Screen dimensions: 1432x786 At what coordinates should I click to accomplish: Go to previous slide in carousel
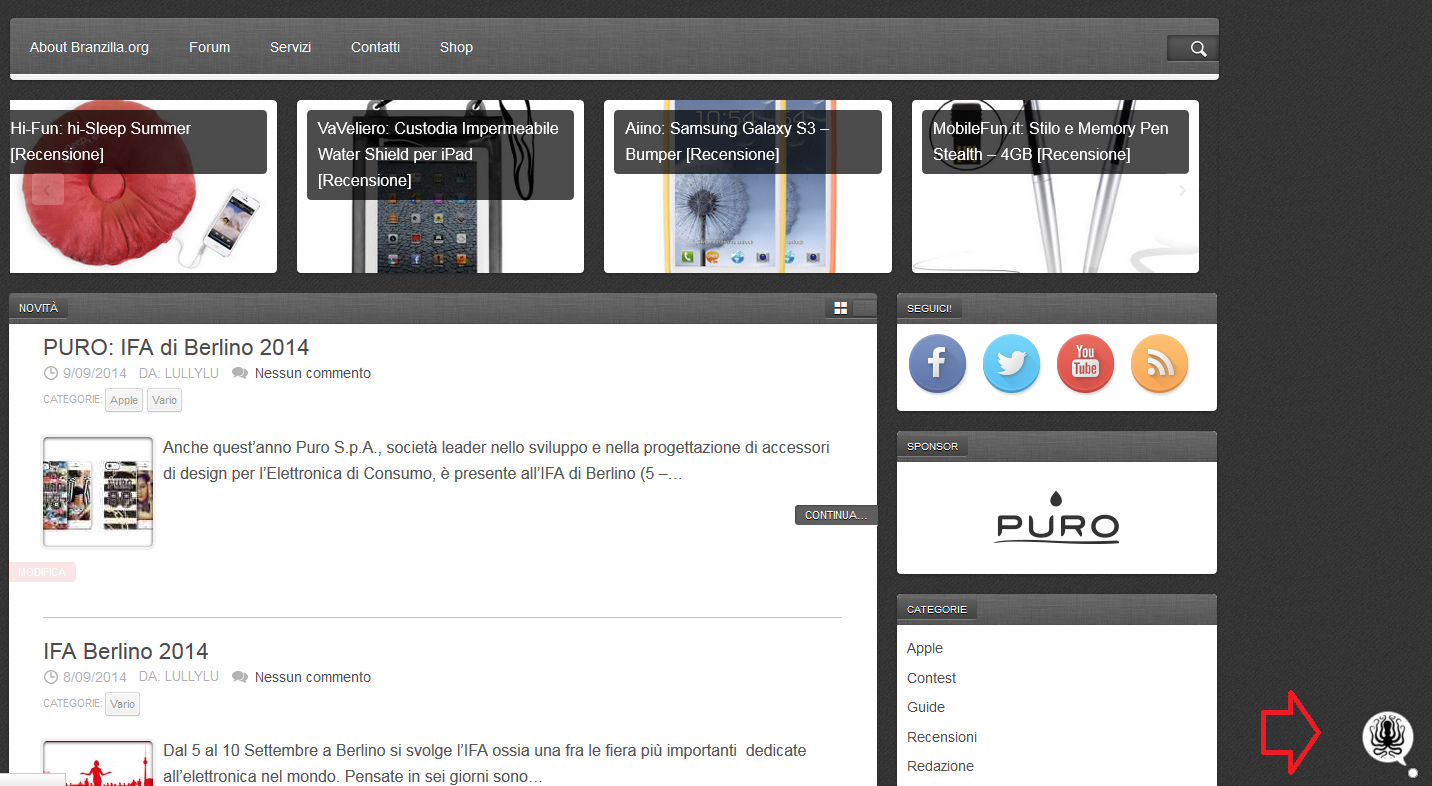coord(47,189)
